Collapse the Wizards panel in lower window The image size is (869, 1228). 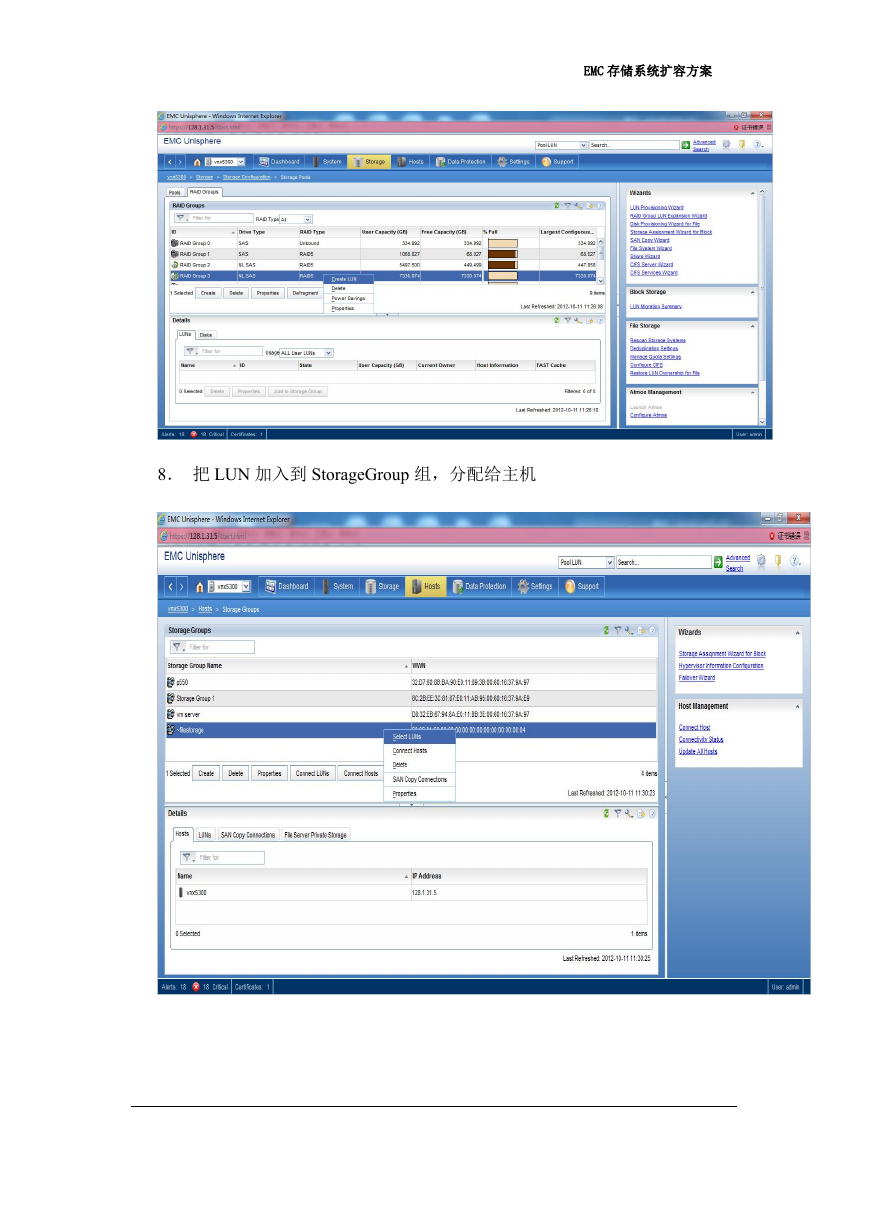pyautogui.click(x=797, y=632)
